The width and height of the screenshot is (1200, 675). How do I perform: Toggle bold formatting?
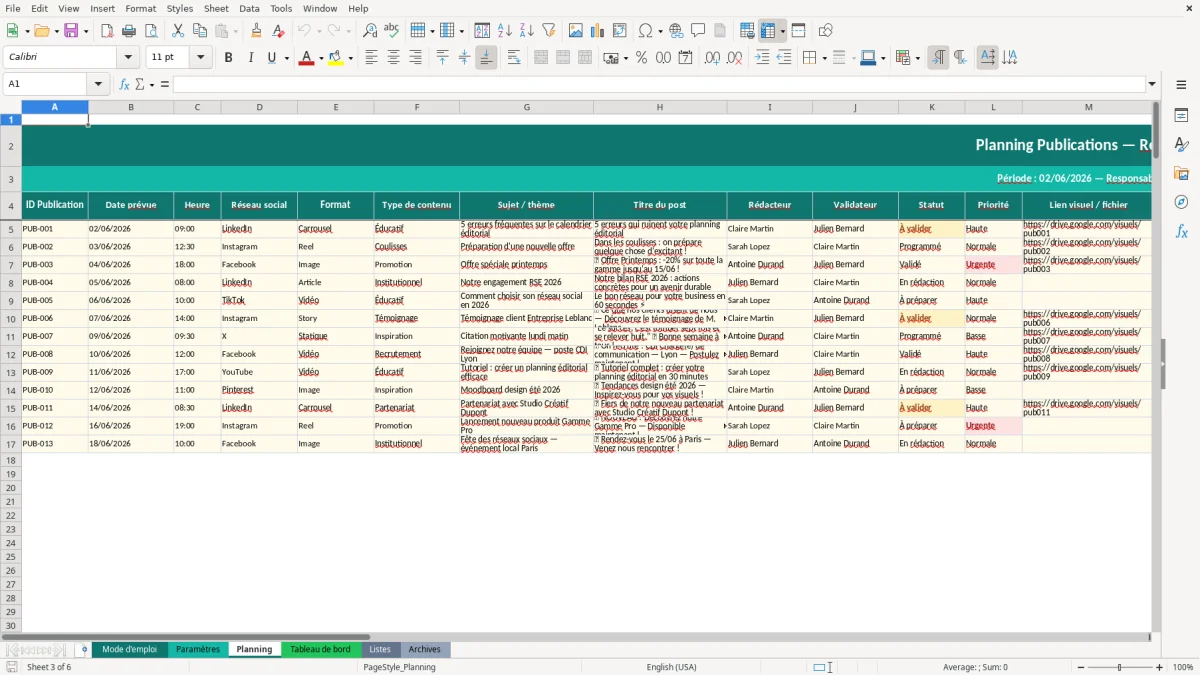[x=229, y=58]
